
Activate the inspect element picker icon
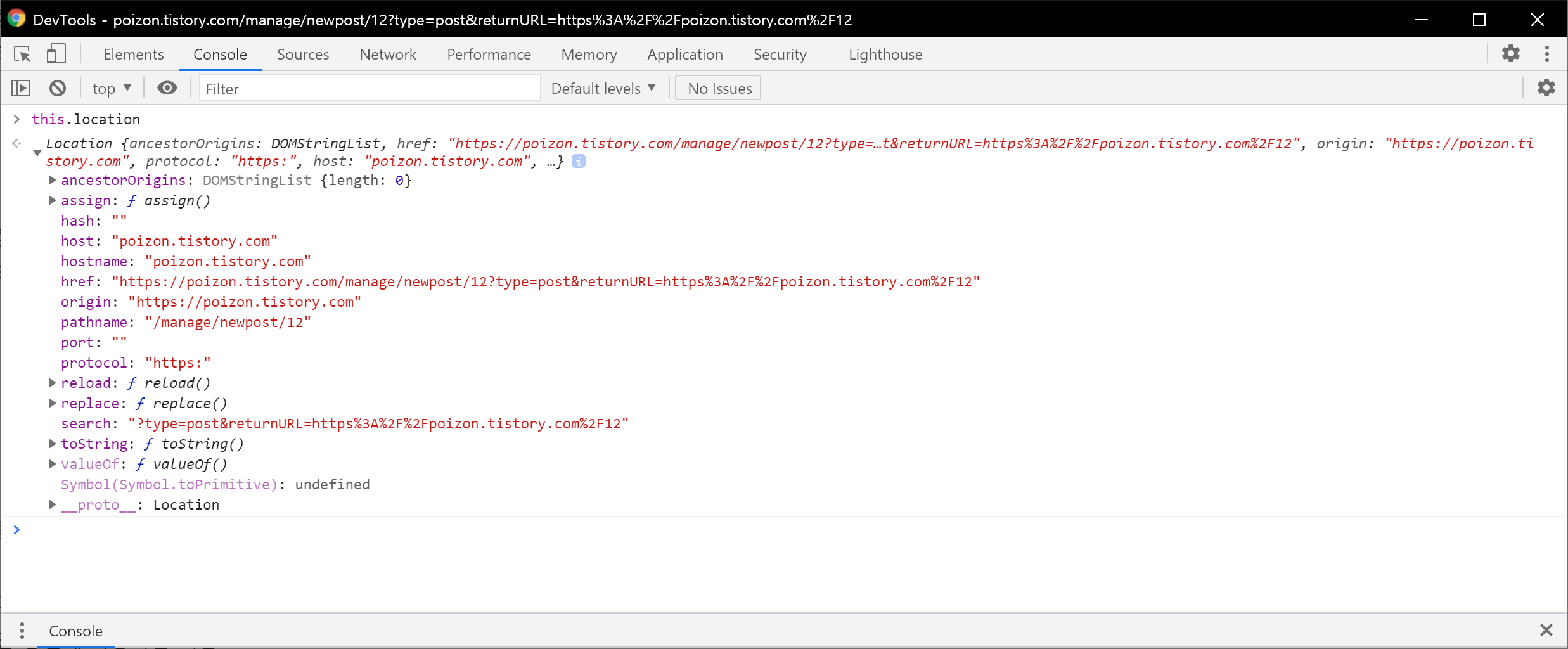22,55
